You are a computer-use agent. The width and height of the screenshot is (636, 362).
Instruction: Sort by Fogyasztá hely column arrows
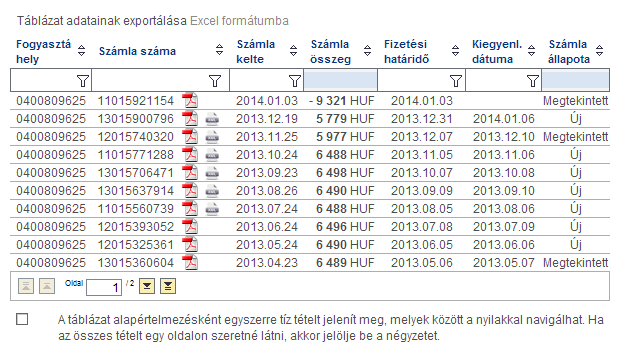point(82,51)
